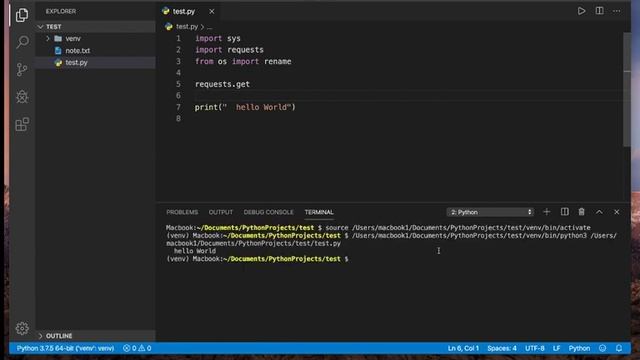Click the EXPLORER panel title
Viewport: 640px width, 360px height.
(61, 11)
